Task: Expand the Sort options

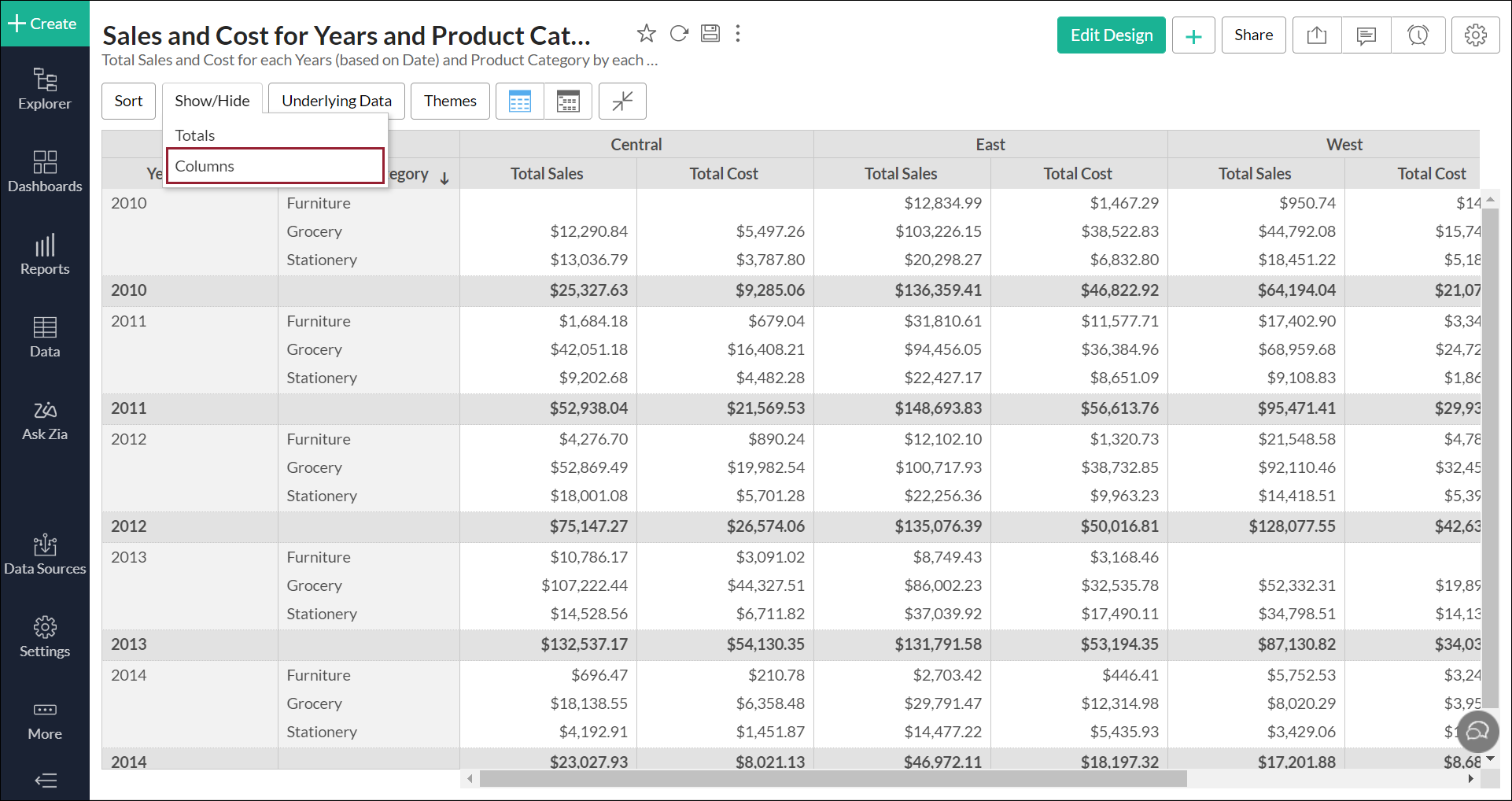Action: click(x=128, y=101)
